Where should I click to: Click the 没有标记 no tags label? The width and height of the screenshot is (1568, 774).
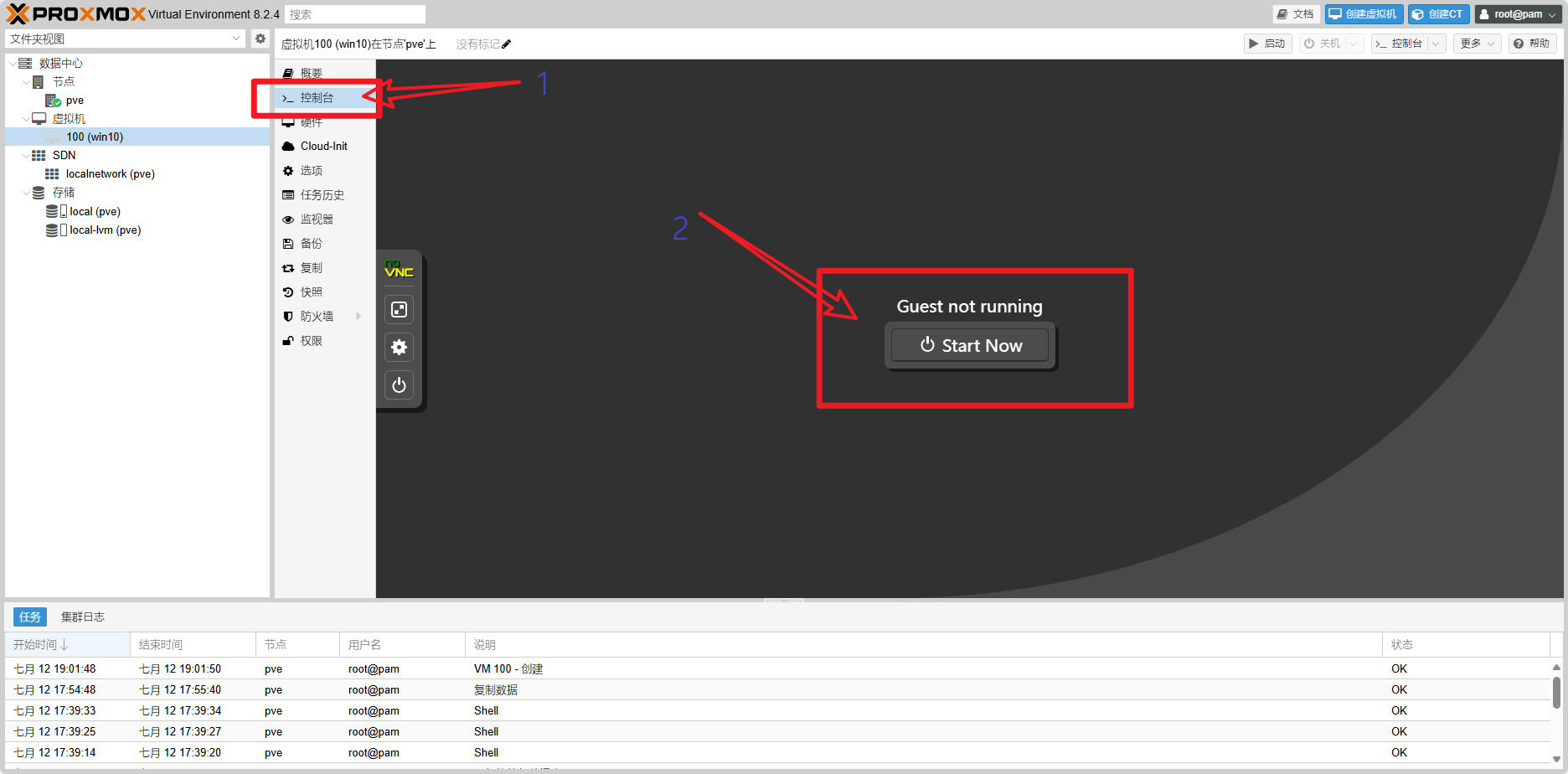pos(477,44)
